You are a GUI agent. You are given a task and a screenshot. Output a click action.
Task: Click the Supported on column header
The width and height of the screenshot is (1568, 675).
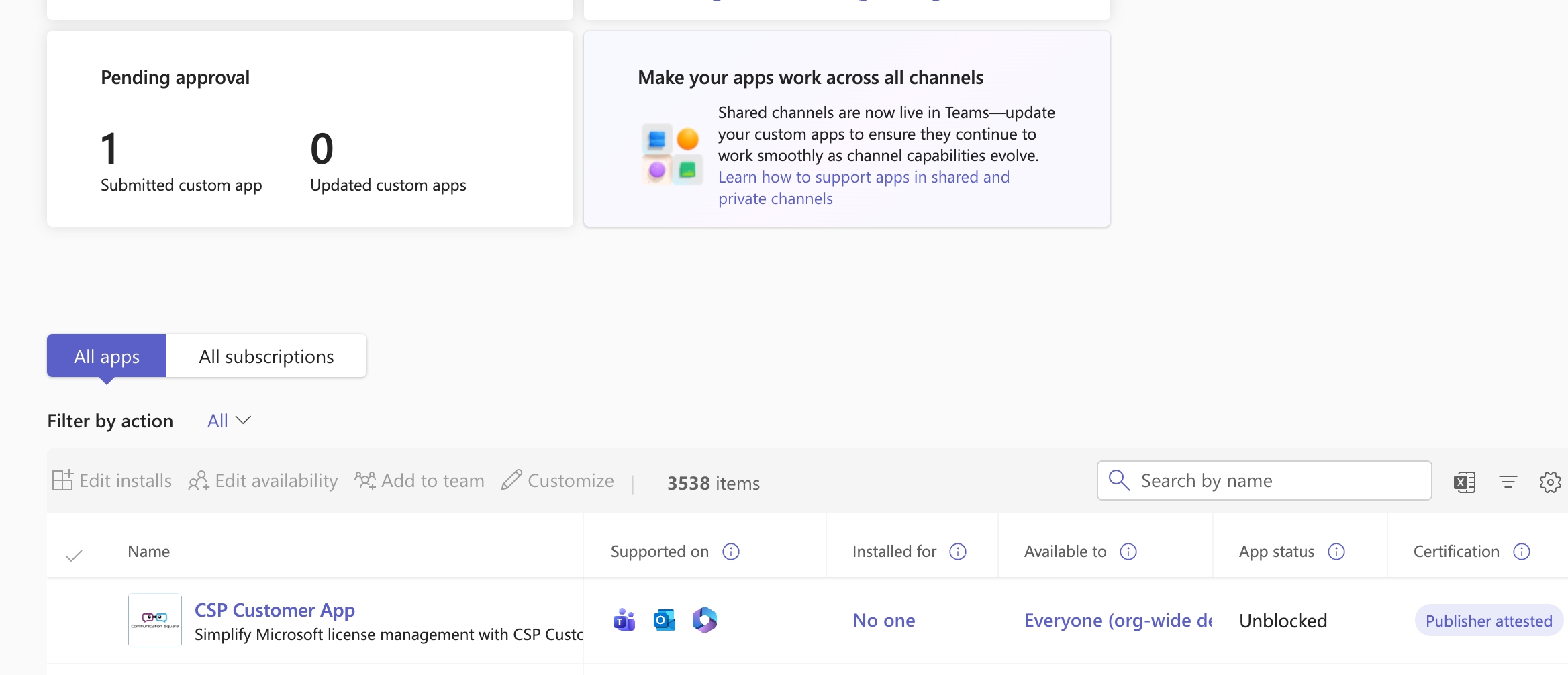[660, 552]
